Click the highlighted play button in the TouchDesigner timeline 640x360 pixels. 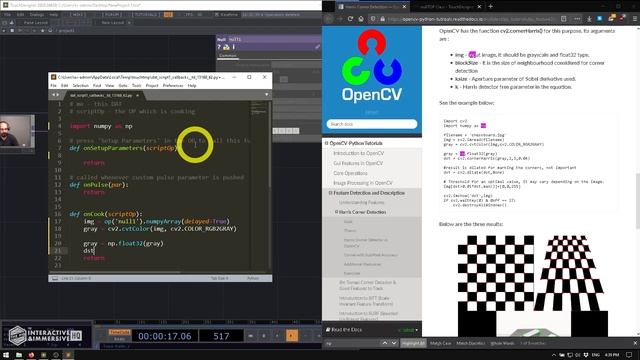[x=291, y=336]
